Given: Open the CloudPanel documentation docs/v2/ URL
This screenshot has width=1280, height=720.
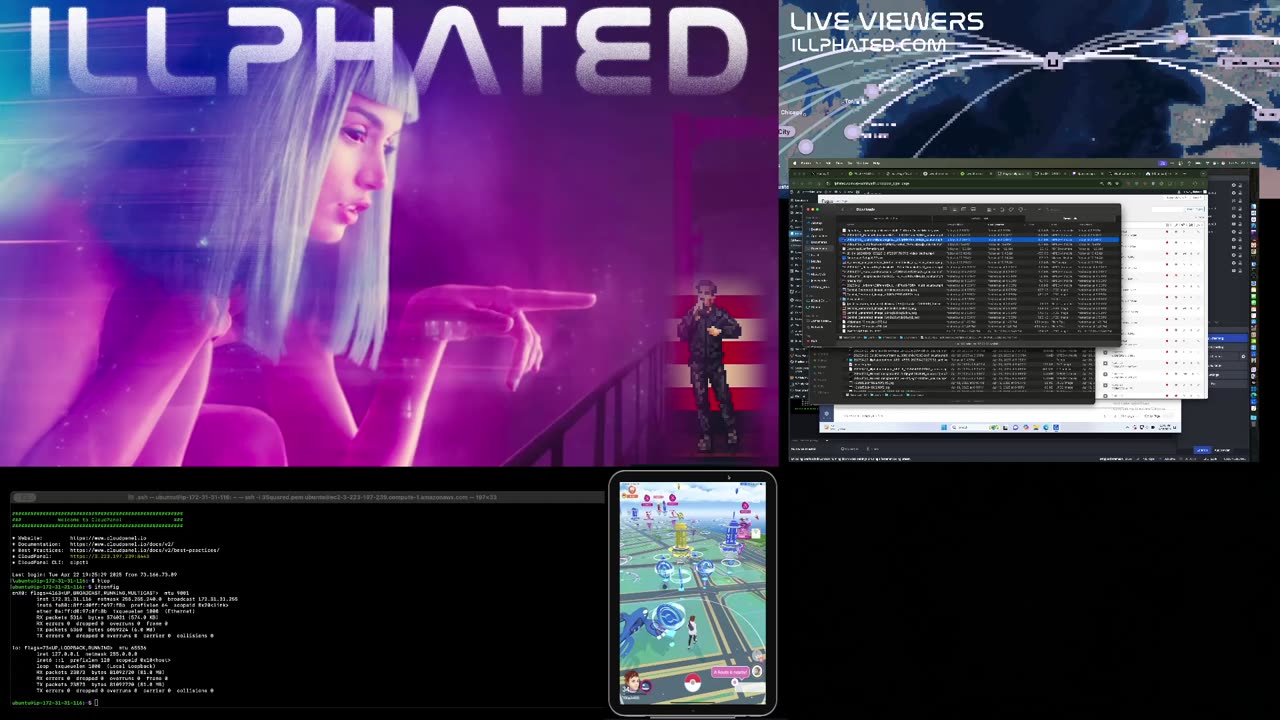Looking at the screenshot, I should 122,544.
